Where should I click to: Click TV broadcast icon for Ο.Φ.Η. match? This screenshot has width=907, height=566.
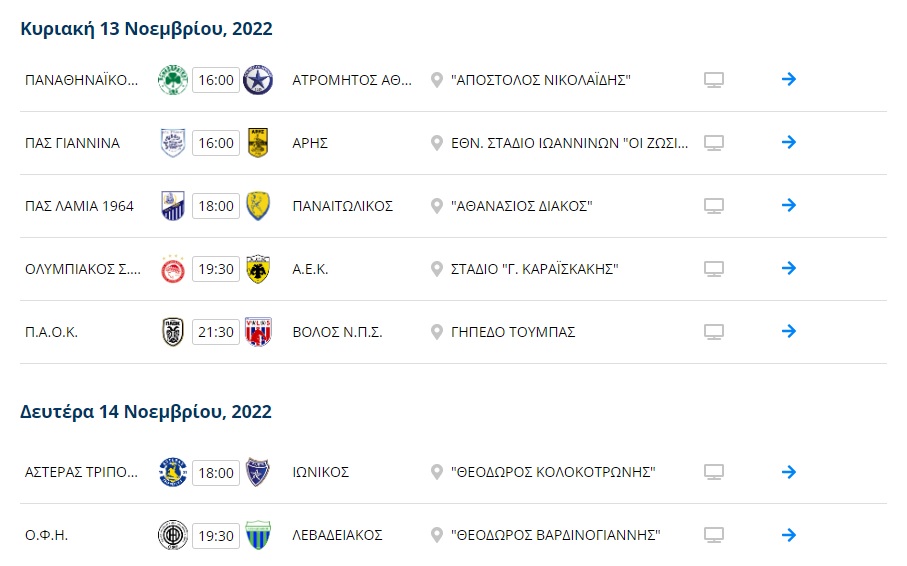click(713, 535)
